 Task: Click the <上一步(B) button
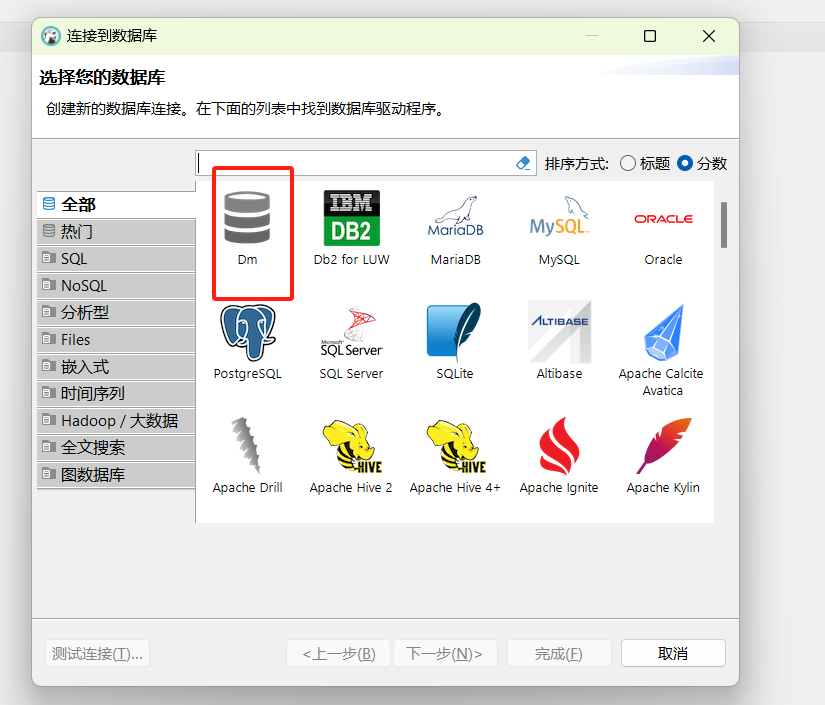tap(339, 653)
